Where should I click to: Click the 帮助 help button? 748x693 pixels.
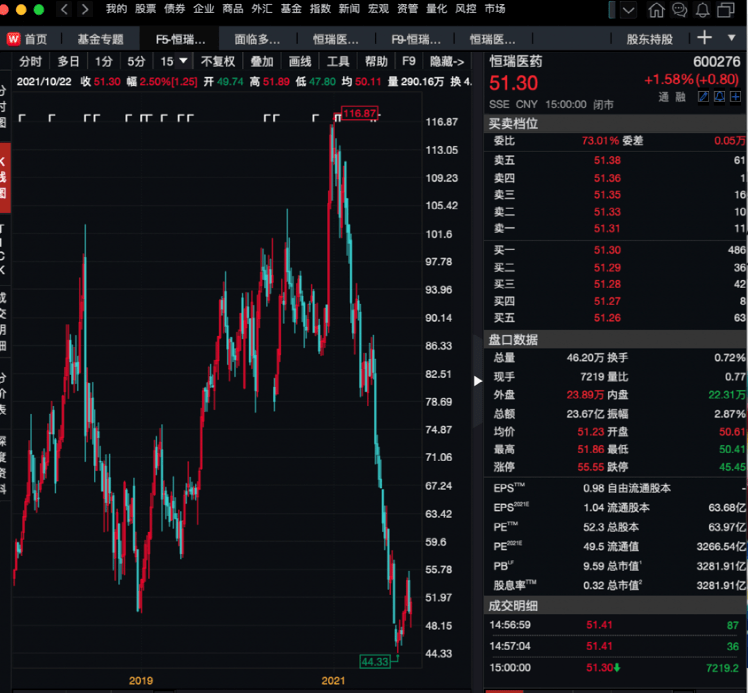[x=376, y=61]
